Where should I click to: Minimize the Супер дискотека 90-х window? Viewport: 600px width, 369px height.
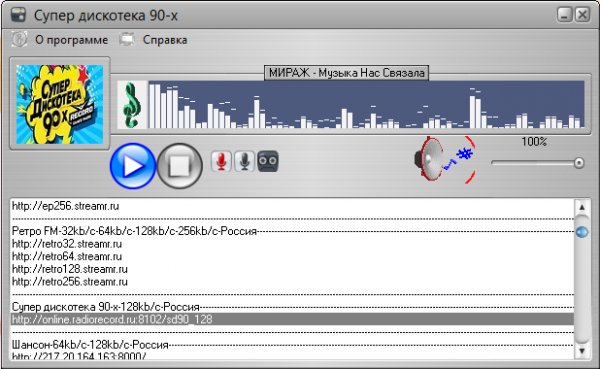[564, 15]
